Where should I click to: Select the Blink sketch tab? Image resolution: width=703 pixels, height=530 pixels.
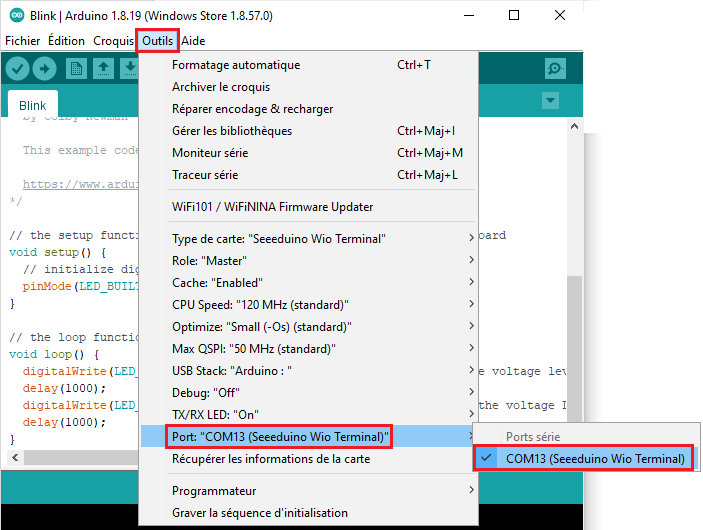click(x=33, y=105)
